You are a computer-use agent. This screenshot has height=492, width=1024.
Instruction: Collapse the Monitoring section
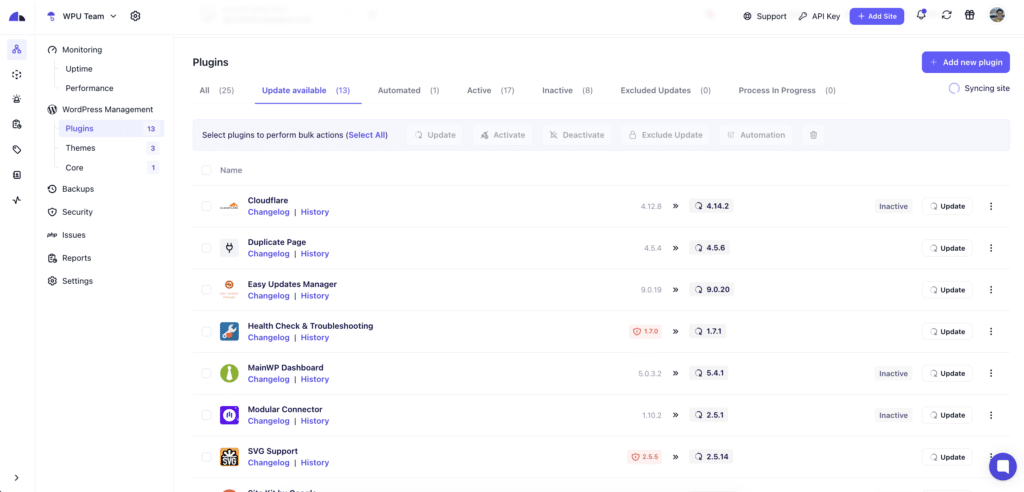click(x=74, y=50)
